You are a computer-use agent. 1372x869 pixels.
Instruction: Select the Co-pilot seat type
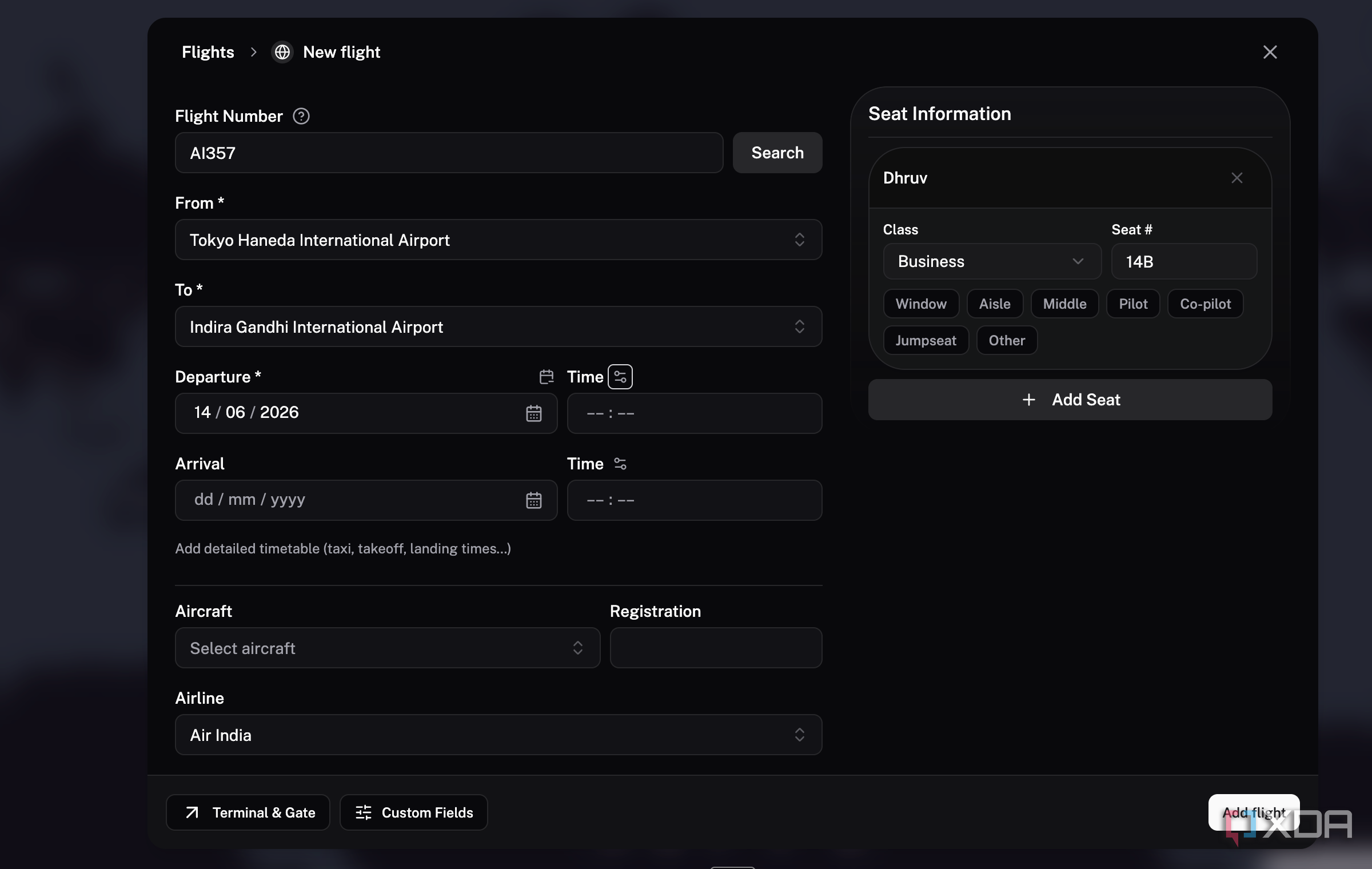click(x=1205, y=304)
